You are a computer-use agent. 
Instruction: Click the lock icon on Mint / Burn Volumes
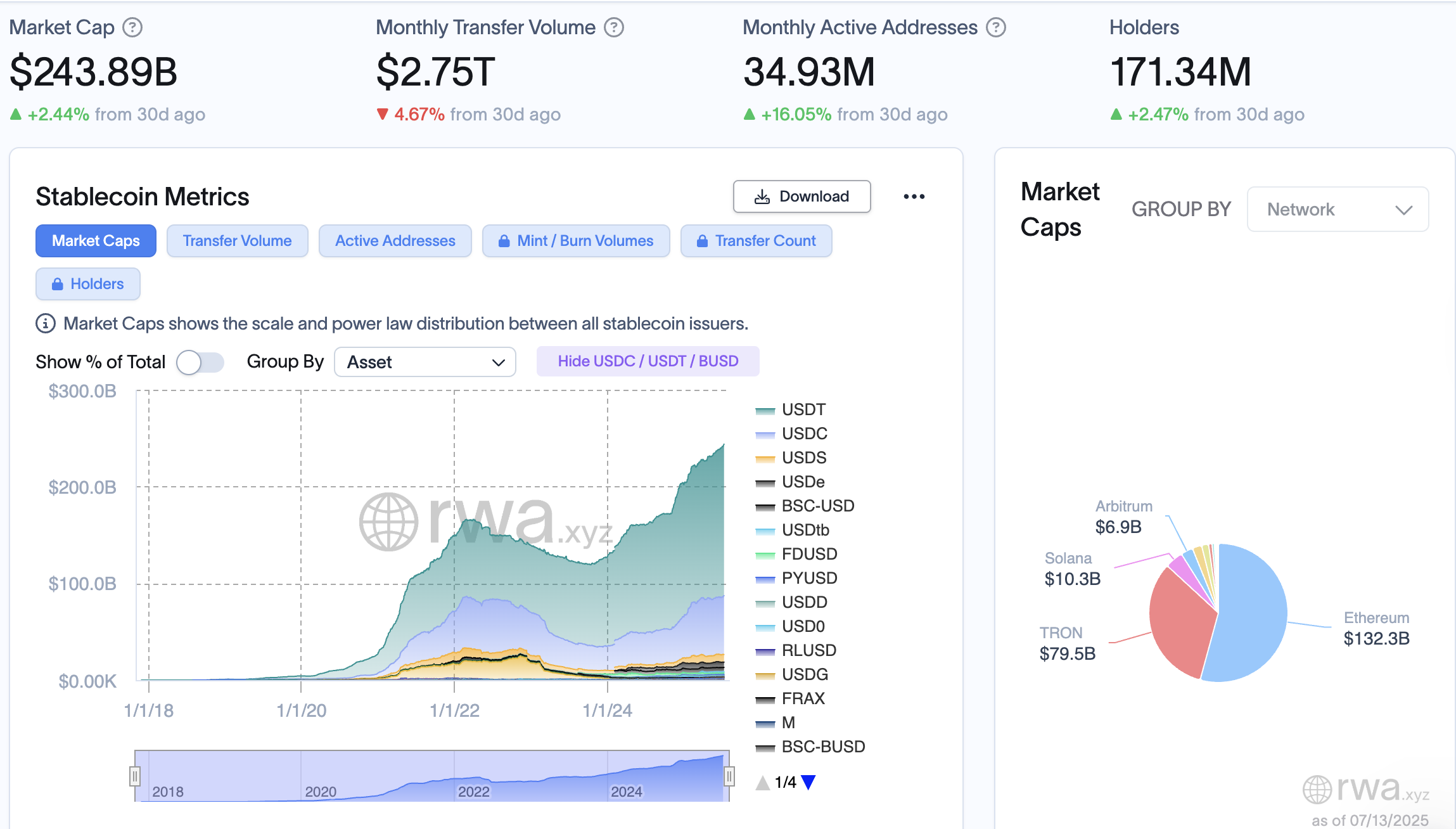tap(505, 241)
